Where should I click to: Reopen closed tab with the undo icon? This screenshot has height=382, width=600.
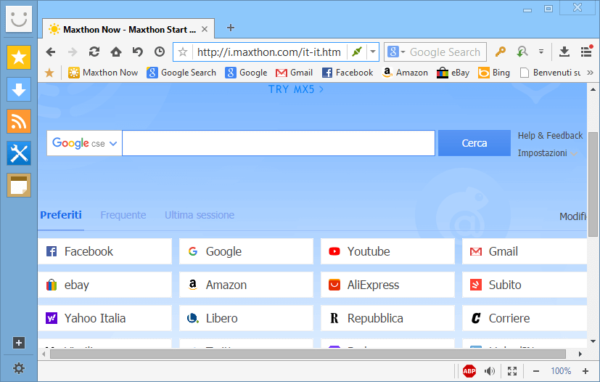click(x=138, y=52)
